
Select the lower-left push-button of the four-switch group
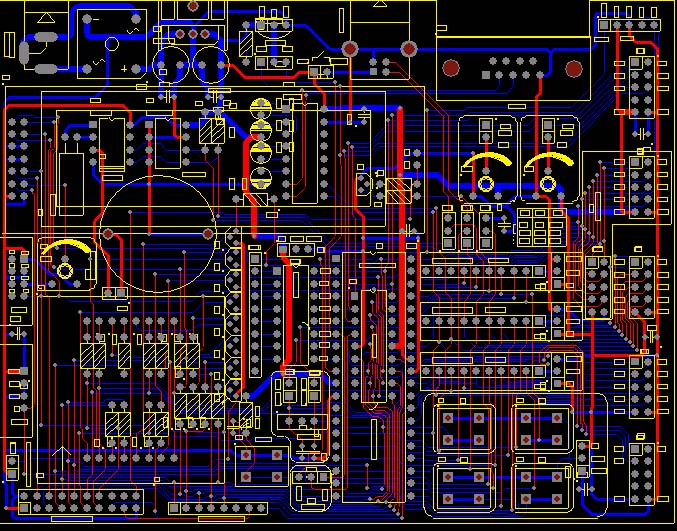464,488
